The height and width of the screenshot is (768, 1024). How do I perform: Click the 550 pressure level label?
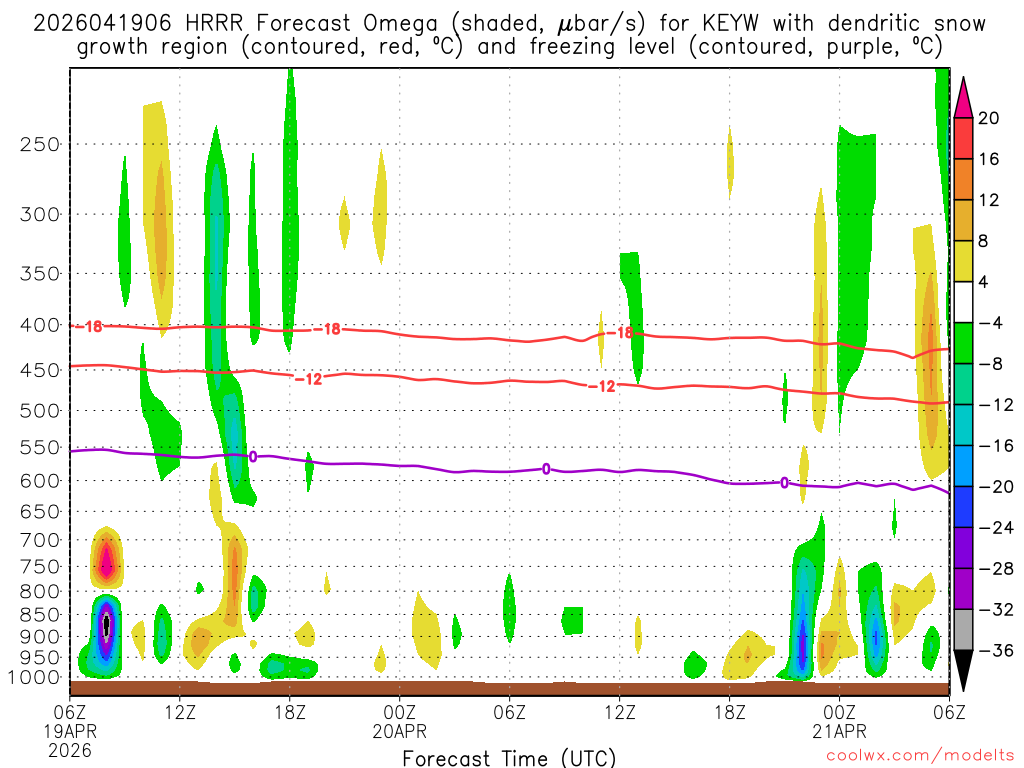pos(40,447)
